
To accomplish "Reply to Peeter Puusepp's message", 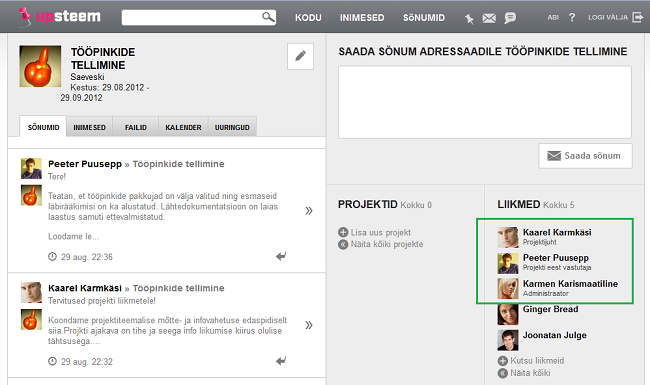I will coord(281,256).
